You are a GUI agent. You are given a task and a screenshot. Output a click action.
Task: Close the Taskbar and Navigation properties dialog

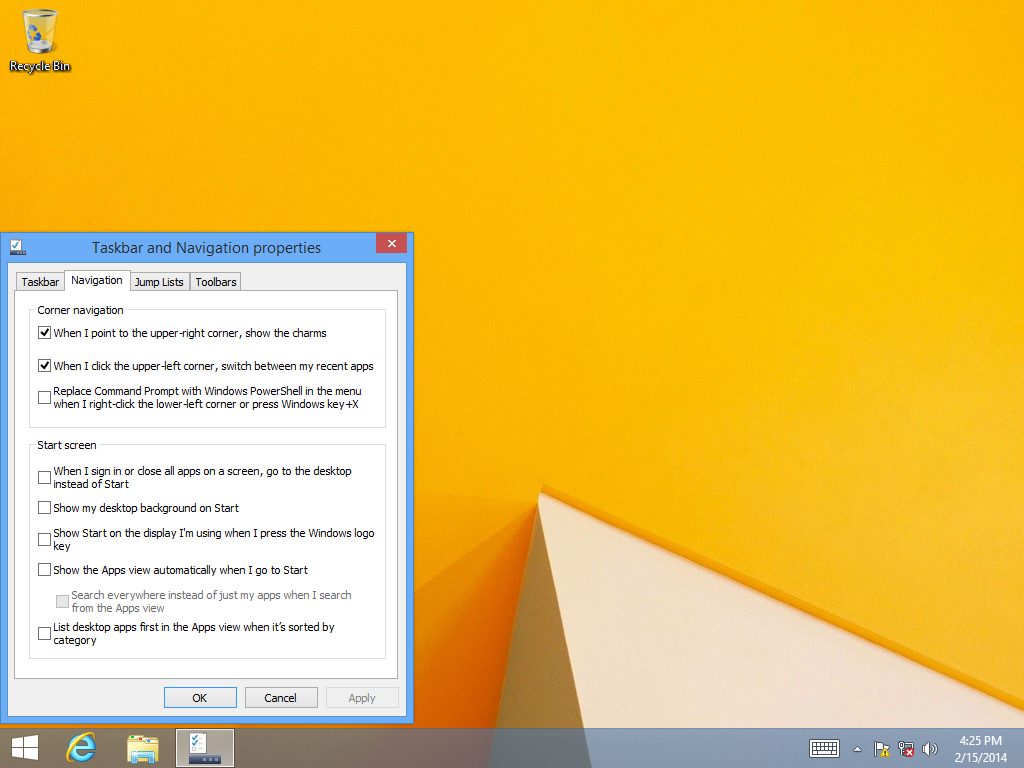click(x=391, y=244)
